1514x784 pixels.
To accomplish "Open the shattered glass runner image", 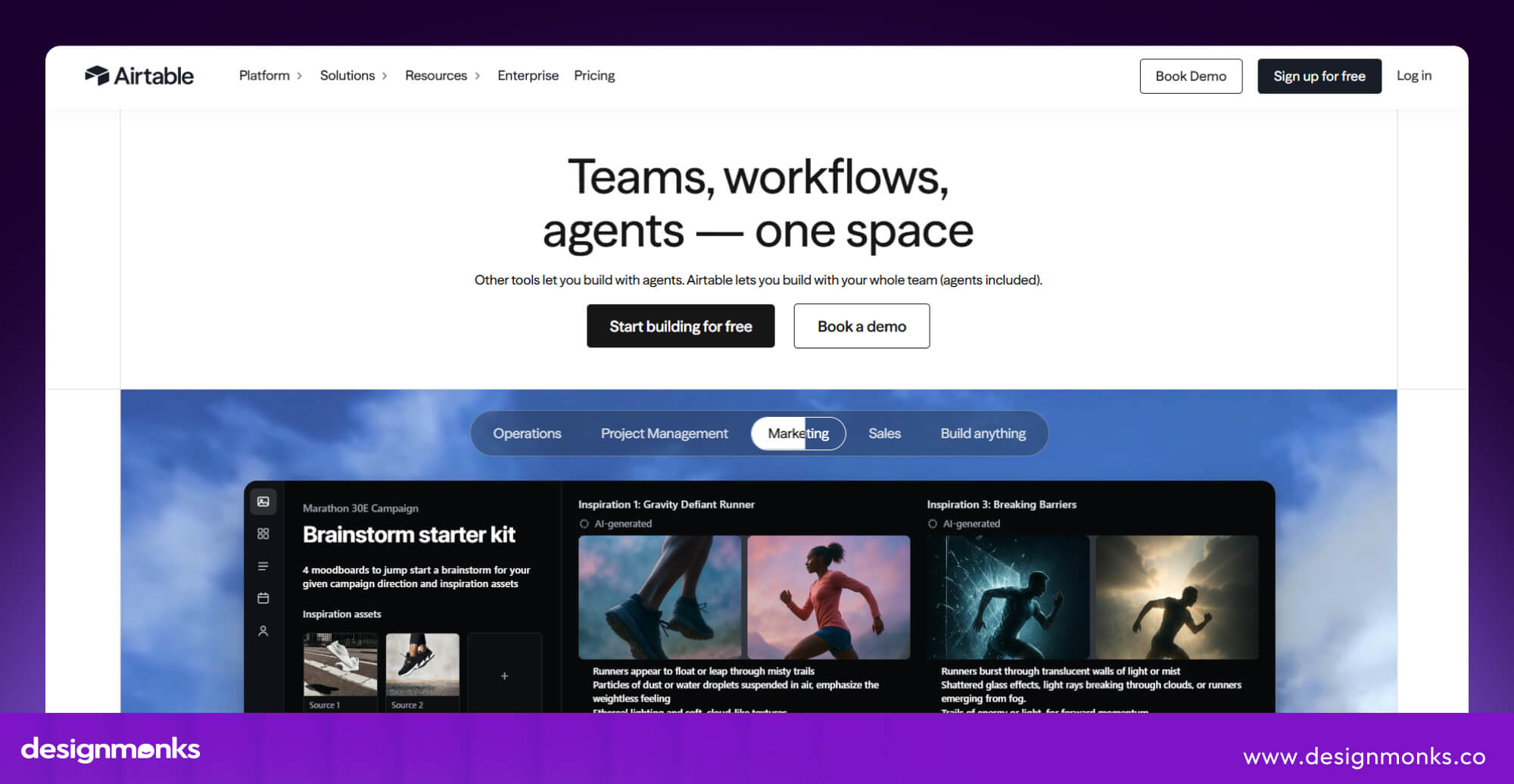I will 1008,597.
